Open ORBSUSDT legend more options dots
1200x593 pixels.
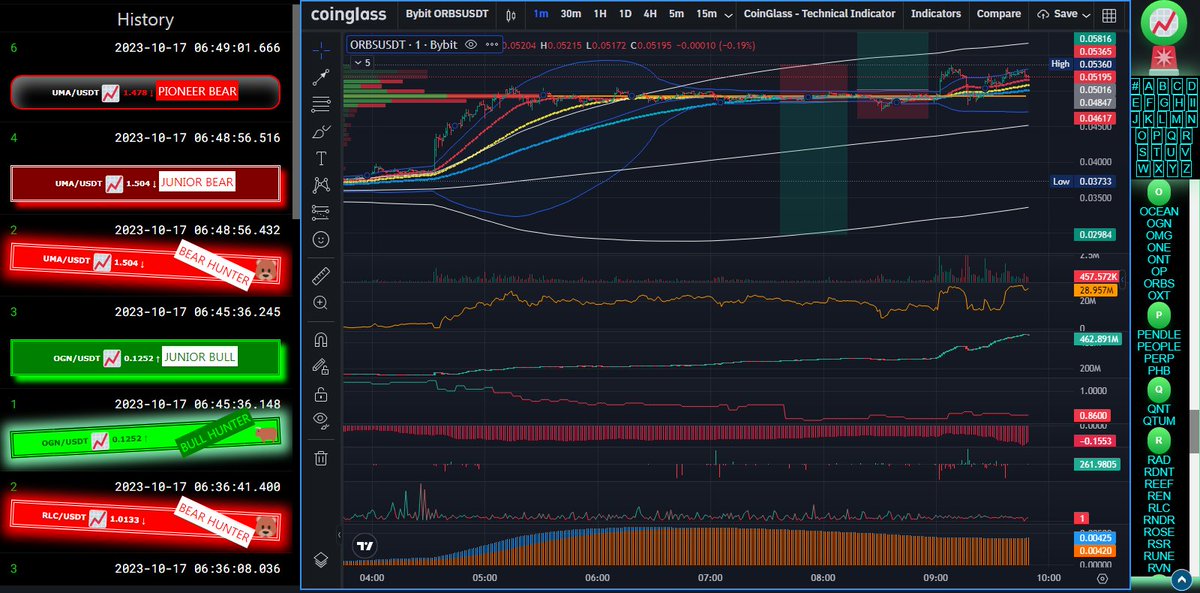click(x=490, y=45)
